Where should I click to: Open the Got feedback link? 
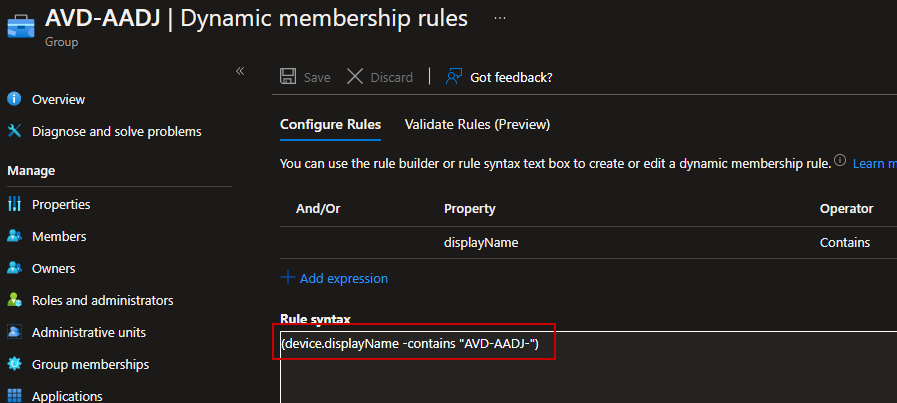click(500, 77)
